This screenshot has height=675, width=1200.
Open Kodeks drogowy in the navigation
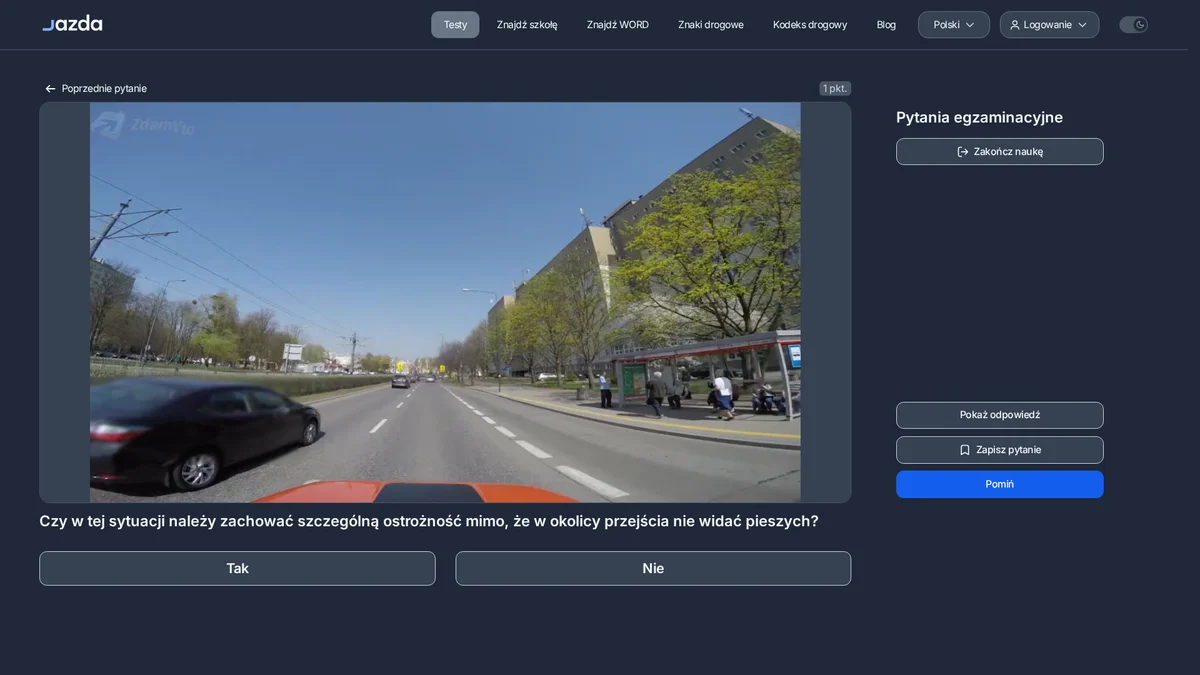pos(810,25)
